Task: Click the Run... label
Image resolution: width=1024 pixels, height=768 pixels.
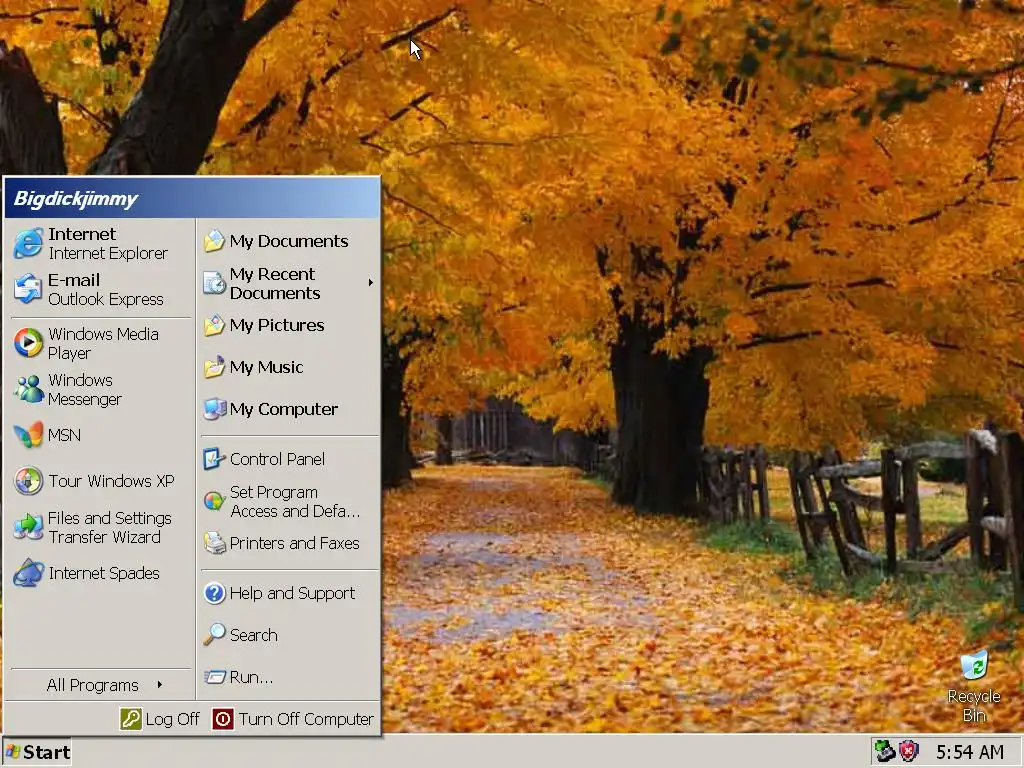Action: coord(251,677)
